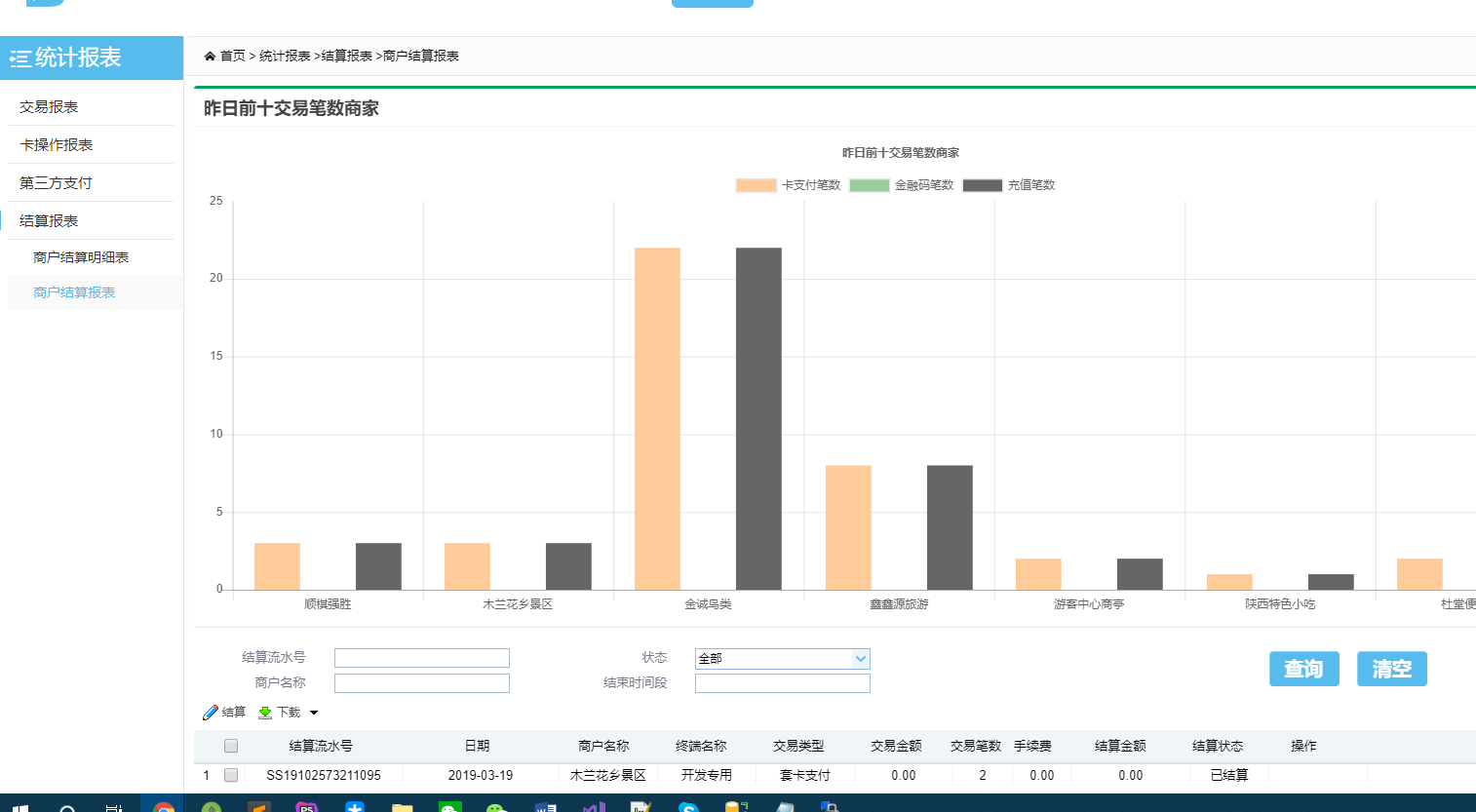Open the green WeChat taskbar icon
The height and width of the screenshot is (812, 1476).
449,807
